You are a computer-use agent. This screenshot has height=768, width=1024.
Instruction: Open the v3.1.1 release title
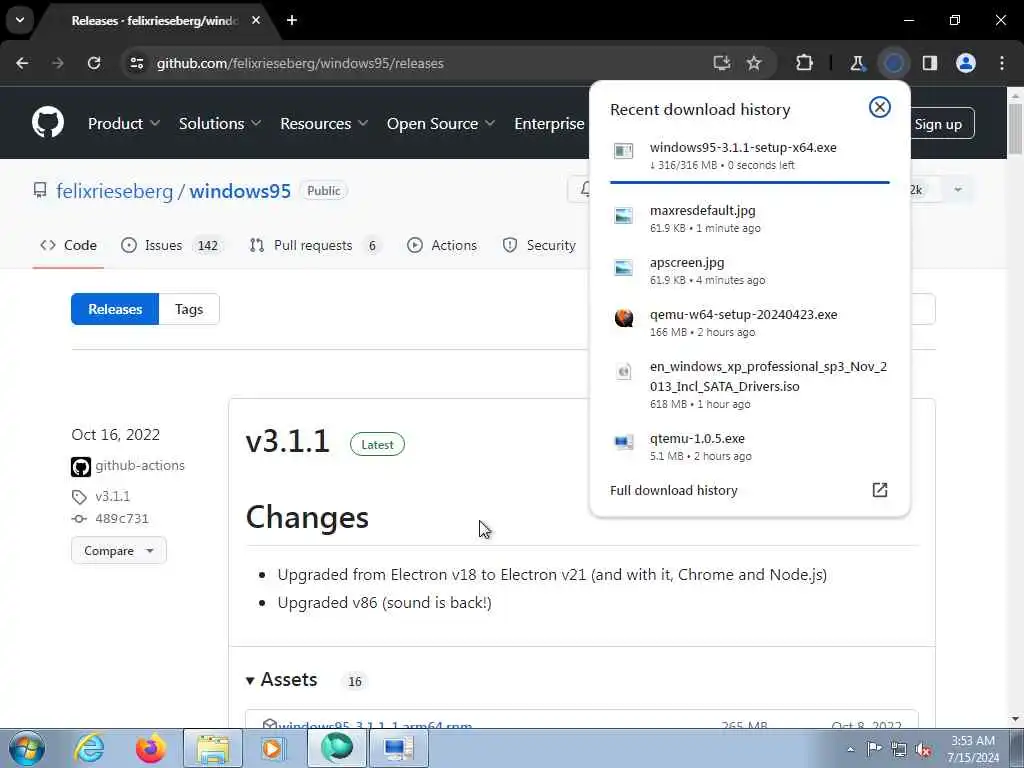click(x=287, y=441)
